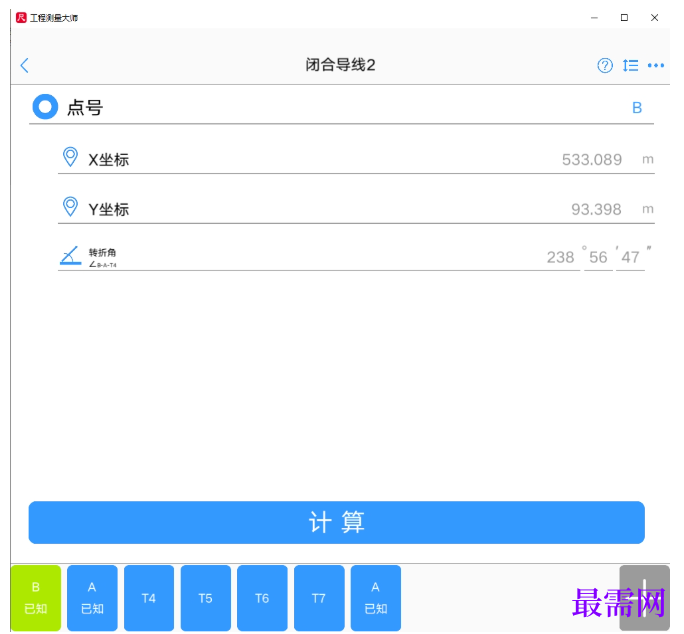Go back using the left chevron
Viewport: 684px width, 634px height.
click(x=24, y=65)
